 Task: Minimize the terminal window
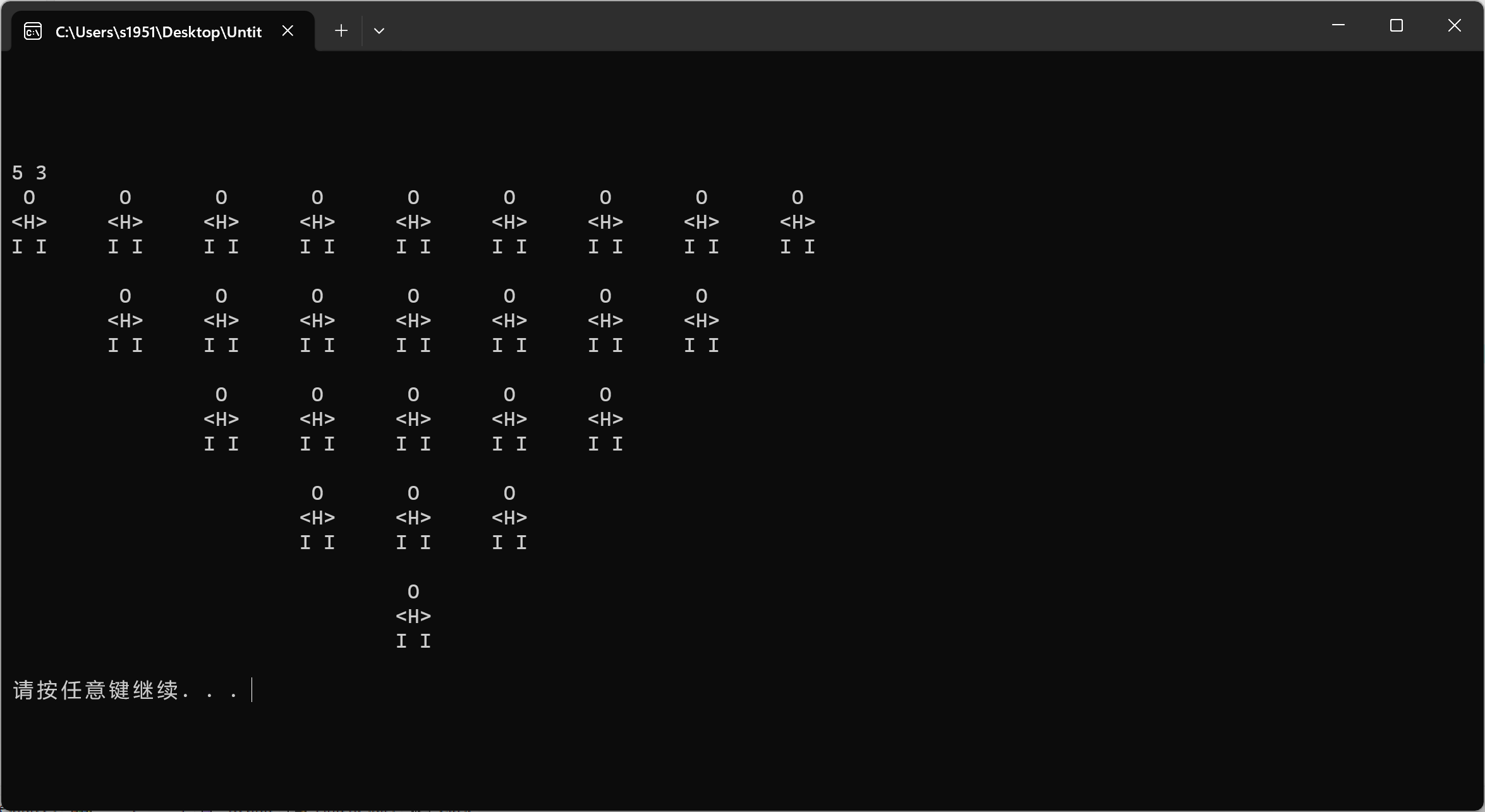(1338, 25)
